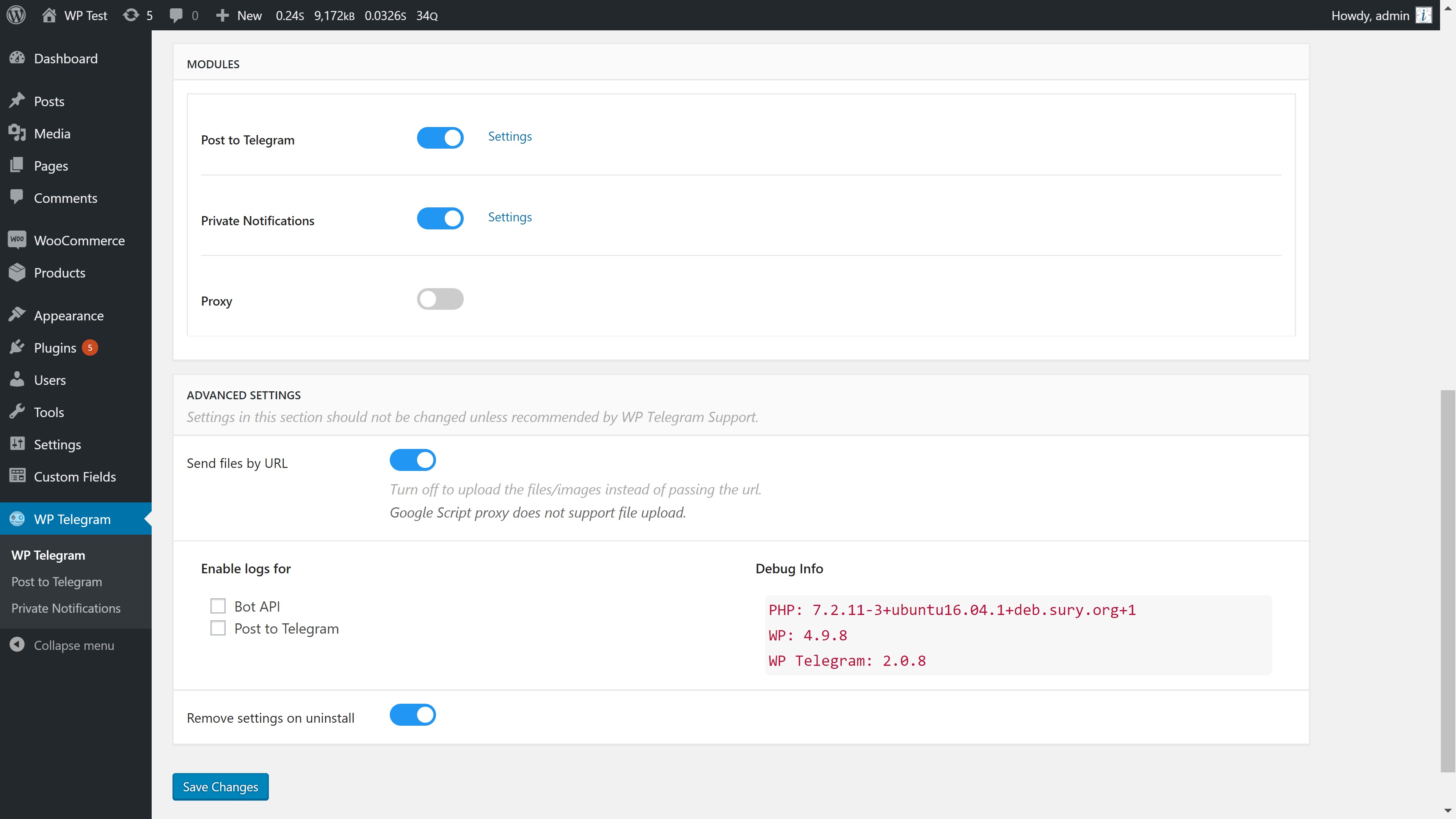
Task: Check the Bot API logs checkbox
Action: click(218, 606)
